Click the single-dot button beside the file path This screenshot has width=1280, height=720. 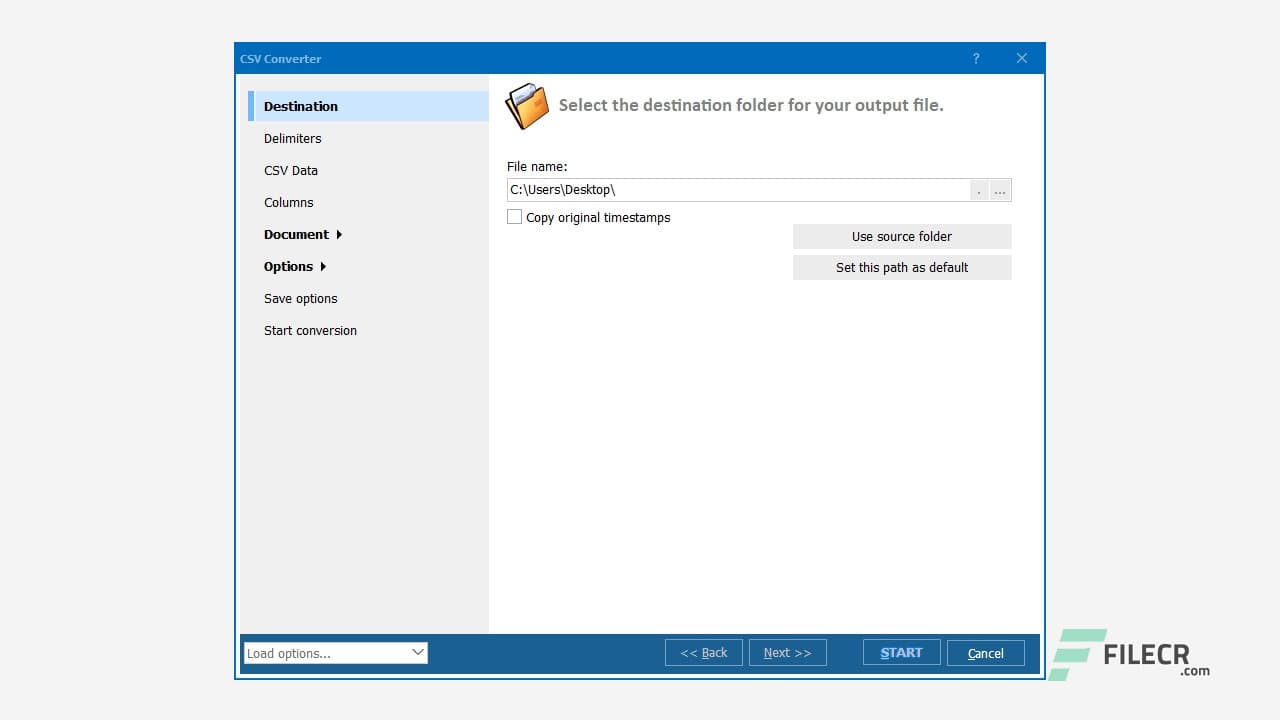[x=979, y=190]
